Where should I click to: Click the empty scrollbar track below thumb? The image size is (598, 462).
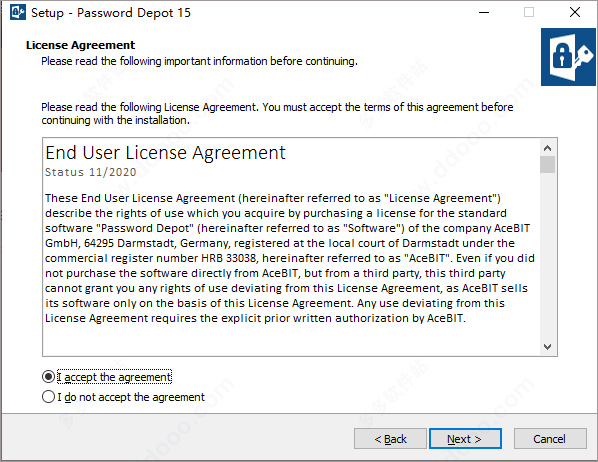coord(548,256)
